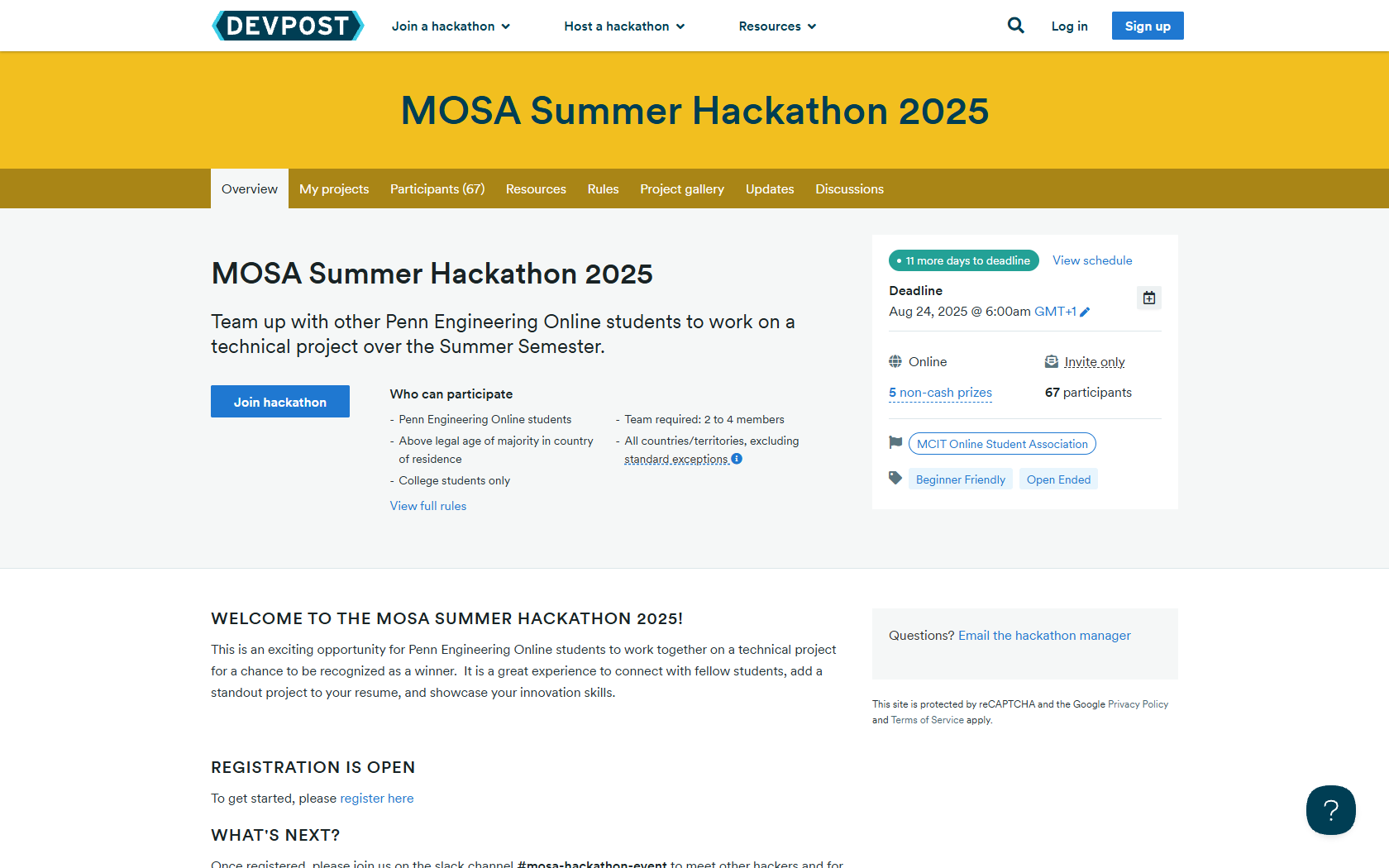
Task: Click the MCIT Online Student Association badge
Action: click(1002, 444)
